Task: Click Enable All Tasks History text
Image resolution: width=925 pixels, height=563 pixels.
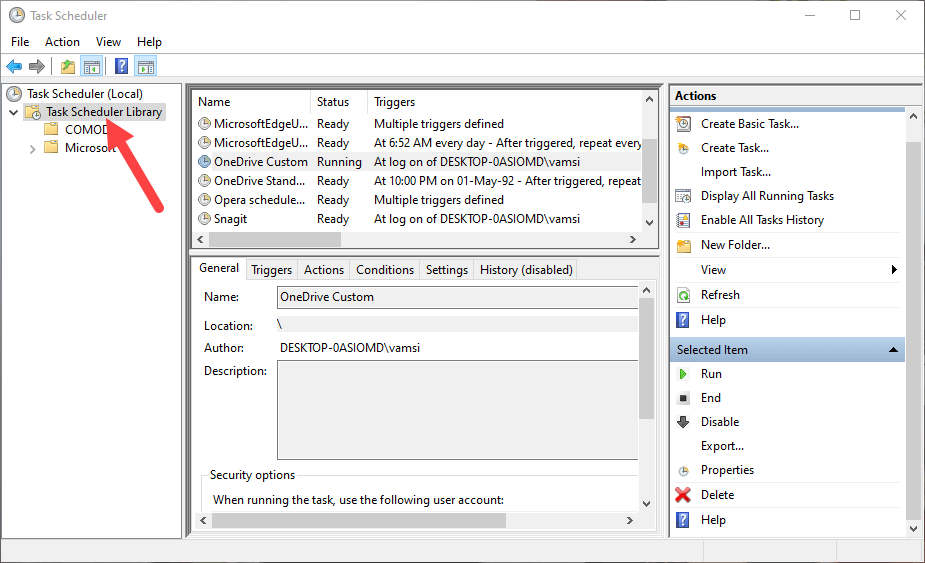Action: [x=762, y=220]
